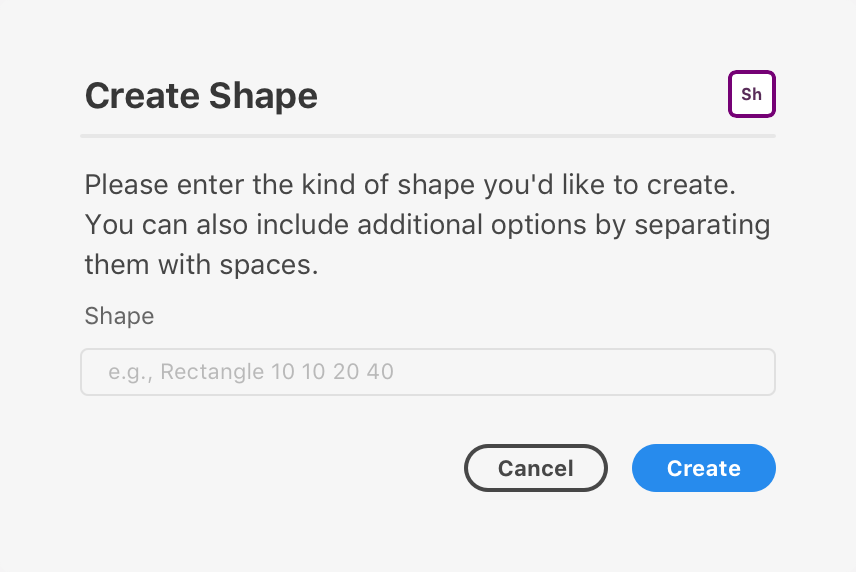Dismiss the dialog with Cancel

(x=536, y=468)
